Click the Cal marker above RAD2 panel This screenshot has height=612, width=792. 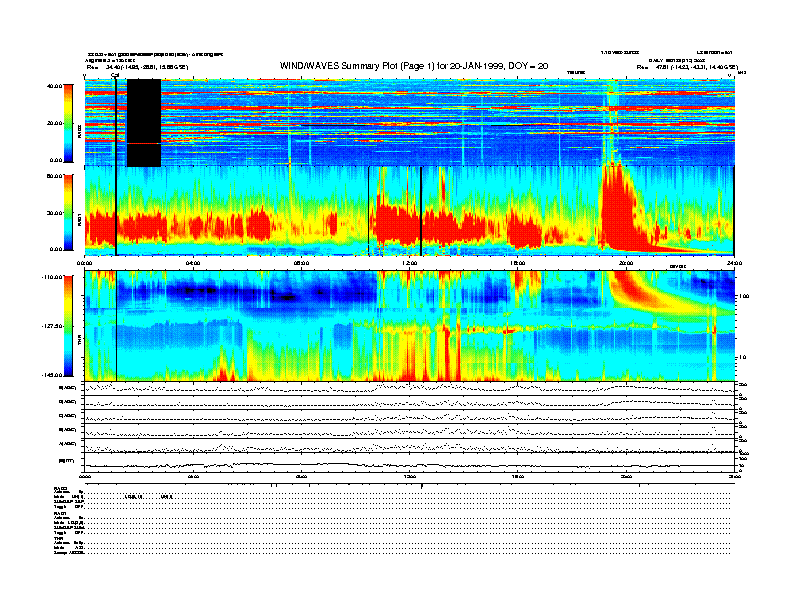tap(115, 75)
